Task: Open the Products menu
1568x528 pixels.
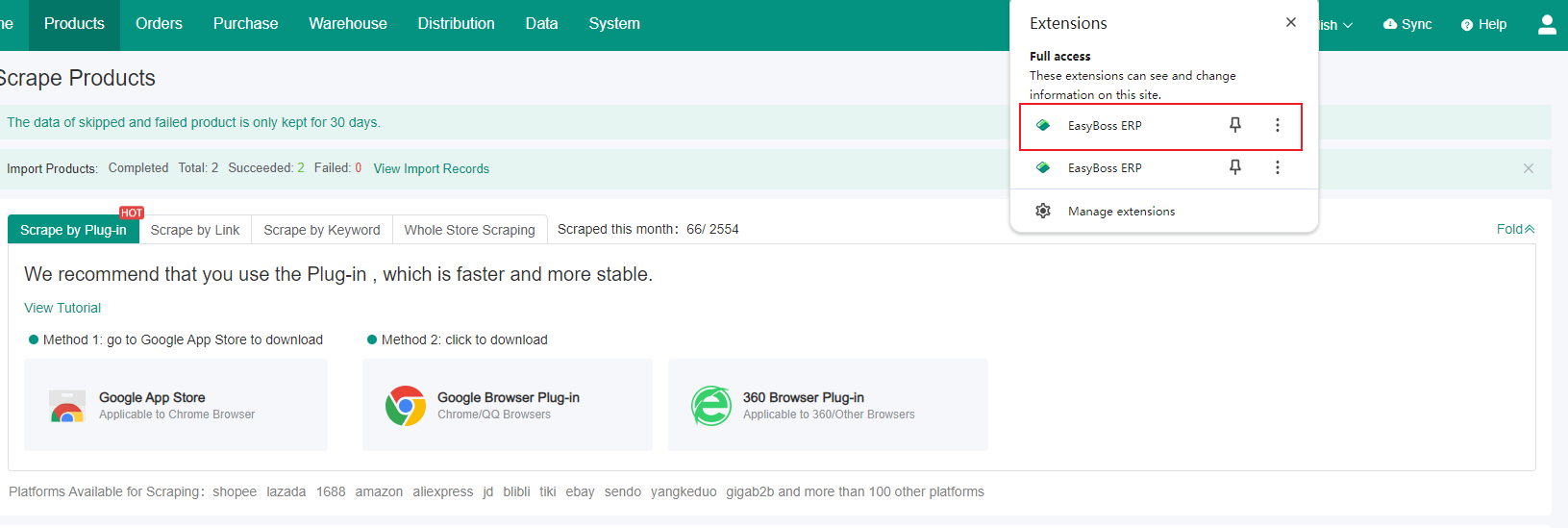Action: coord(74,24)
